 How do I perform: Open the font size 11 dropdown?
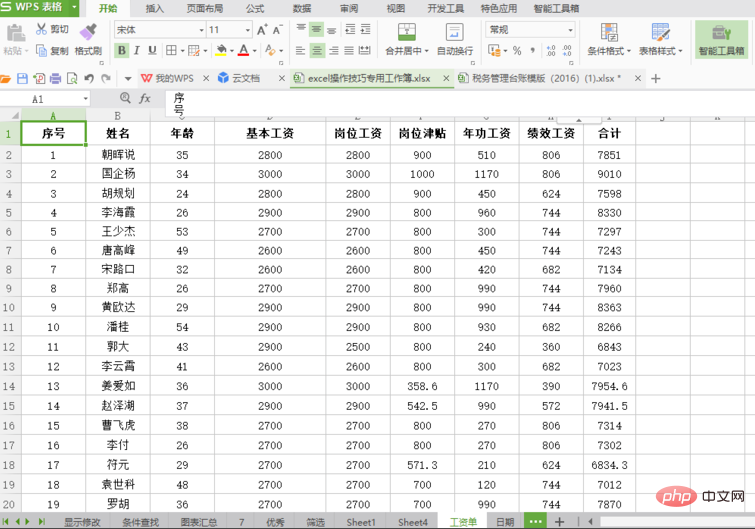click(x=247, y=30)
